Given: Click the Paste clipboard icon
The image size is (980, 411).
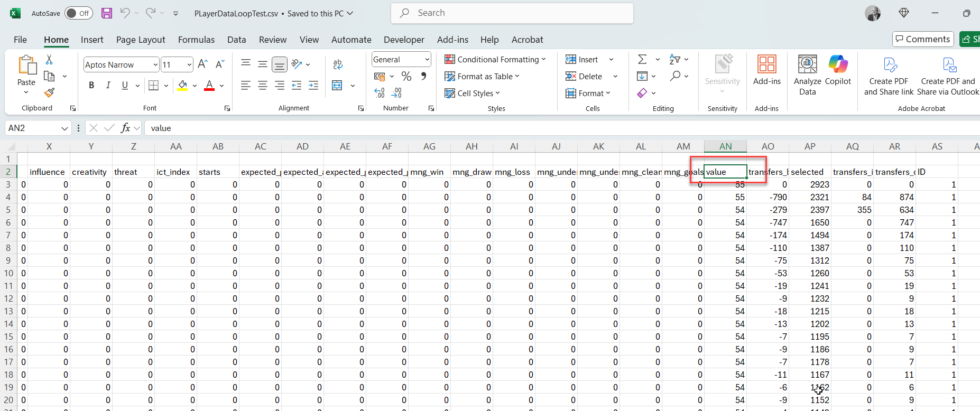Looking at the screenshot, I should point(27,65).
